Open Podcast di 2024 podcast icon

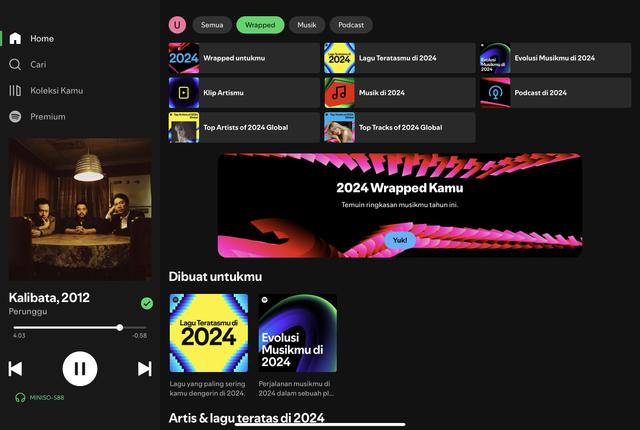[x=495, y=93]
